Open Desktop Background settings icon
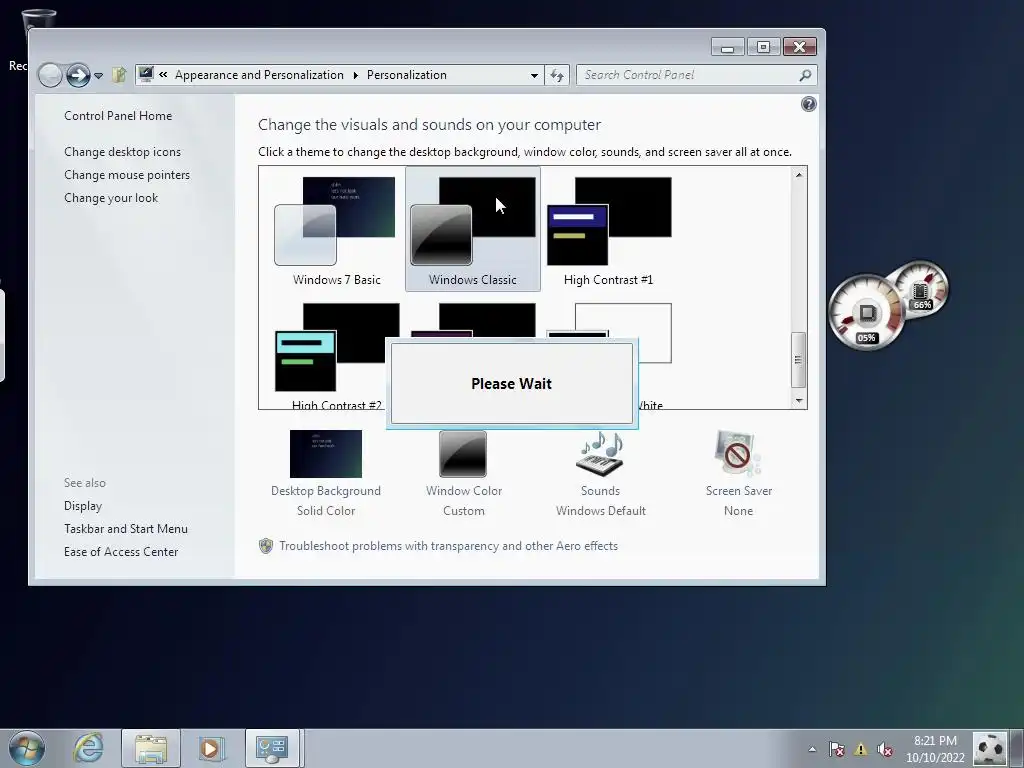This screenshot has width=1024, height=768. pyautogui.click(x=326, y=454)
